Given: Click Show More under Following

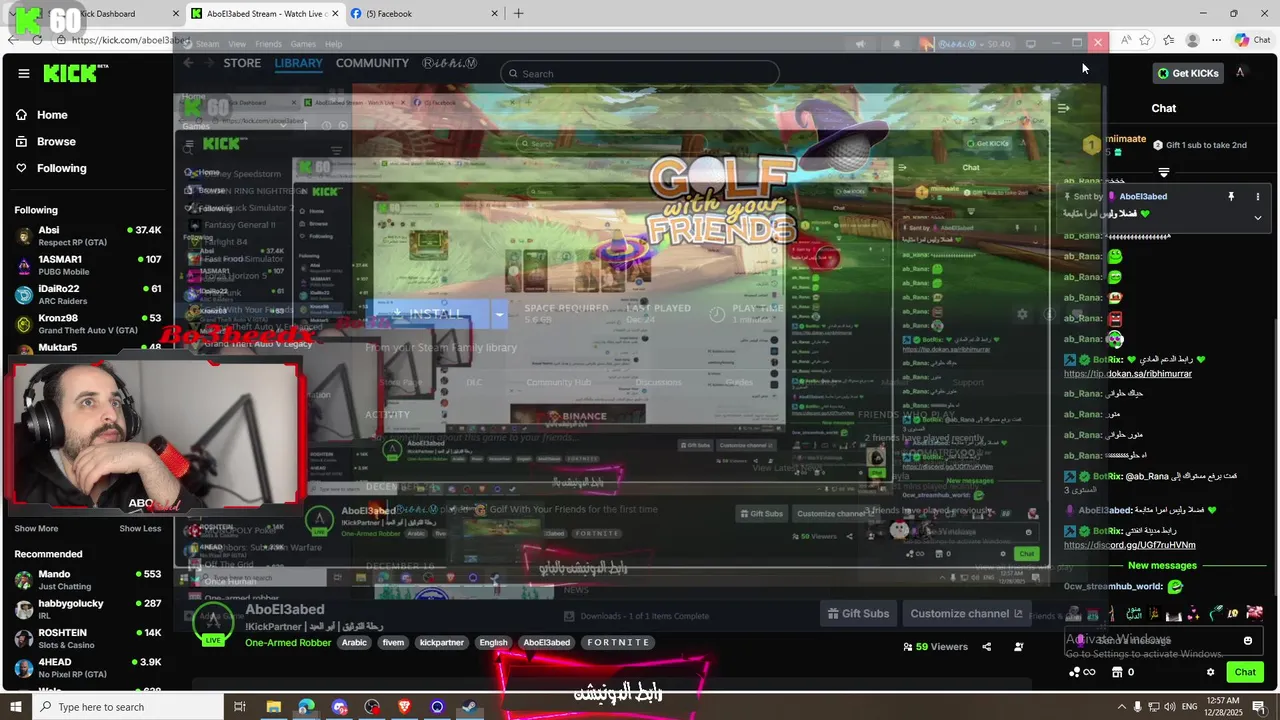Looking at the screenshot, I should (x=36, y=528).
